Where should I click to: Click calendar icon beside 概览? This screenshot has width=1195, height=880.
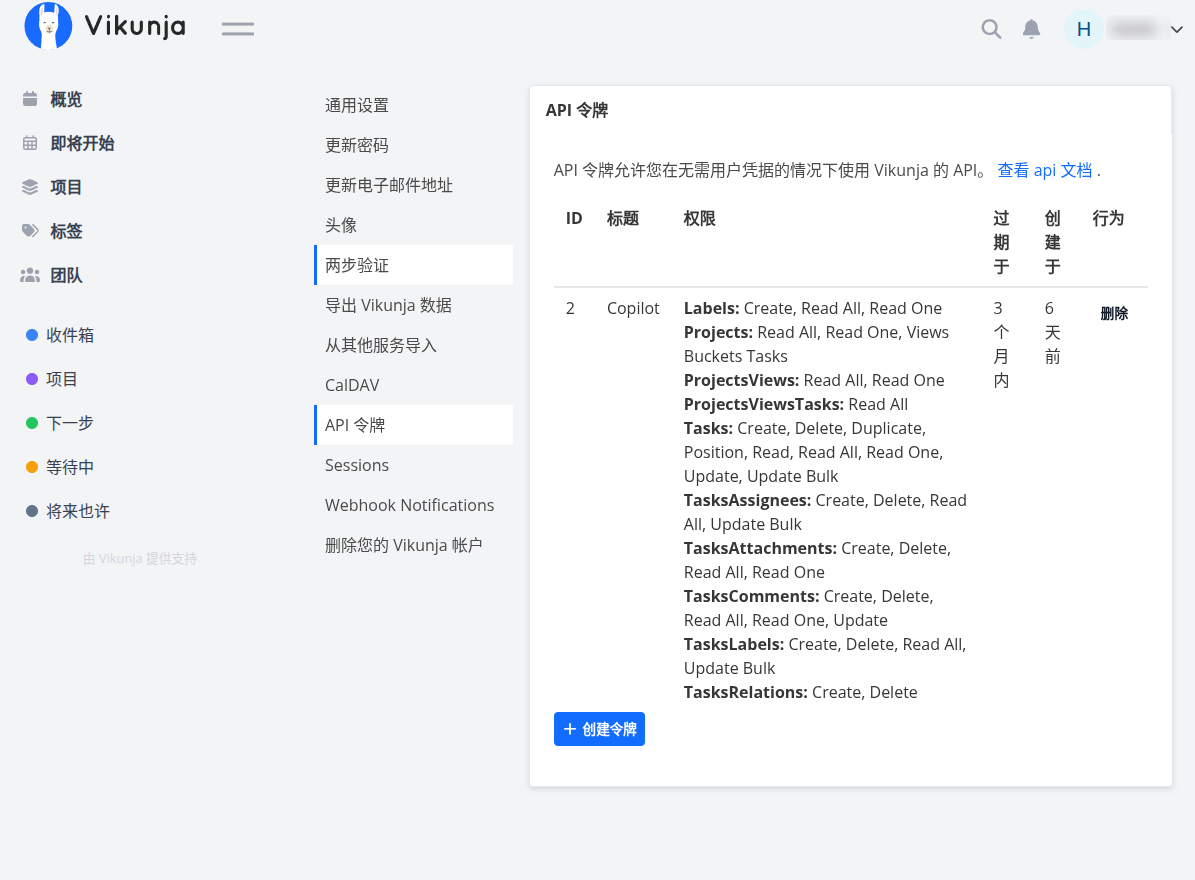pyautogui.click(x=30, y=99)
